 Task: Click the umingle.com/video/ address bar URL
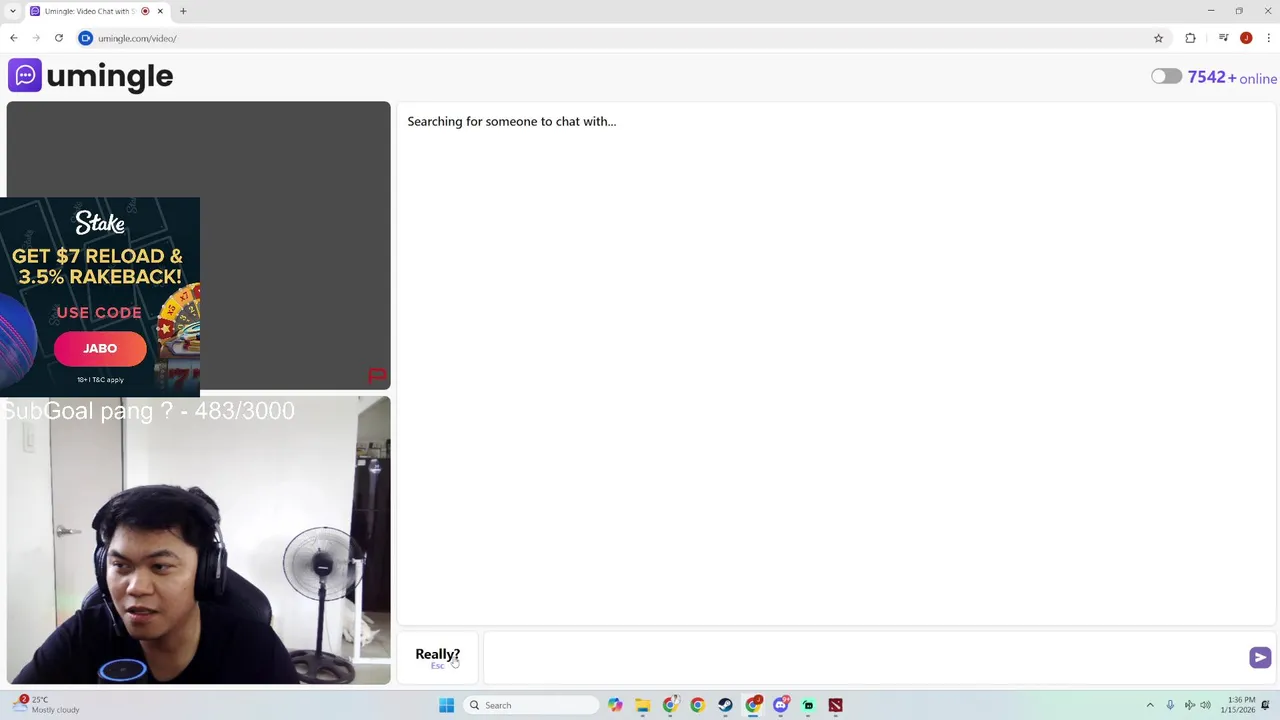tap(137, 38)
